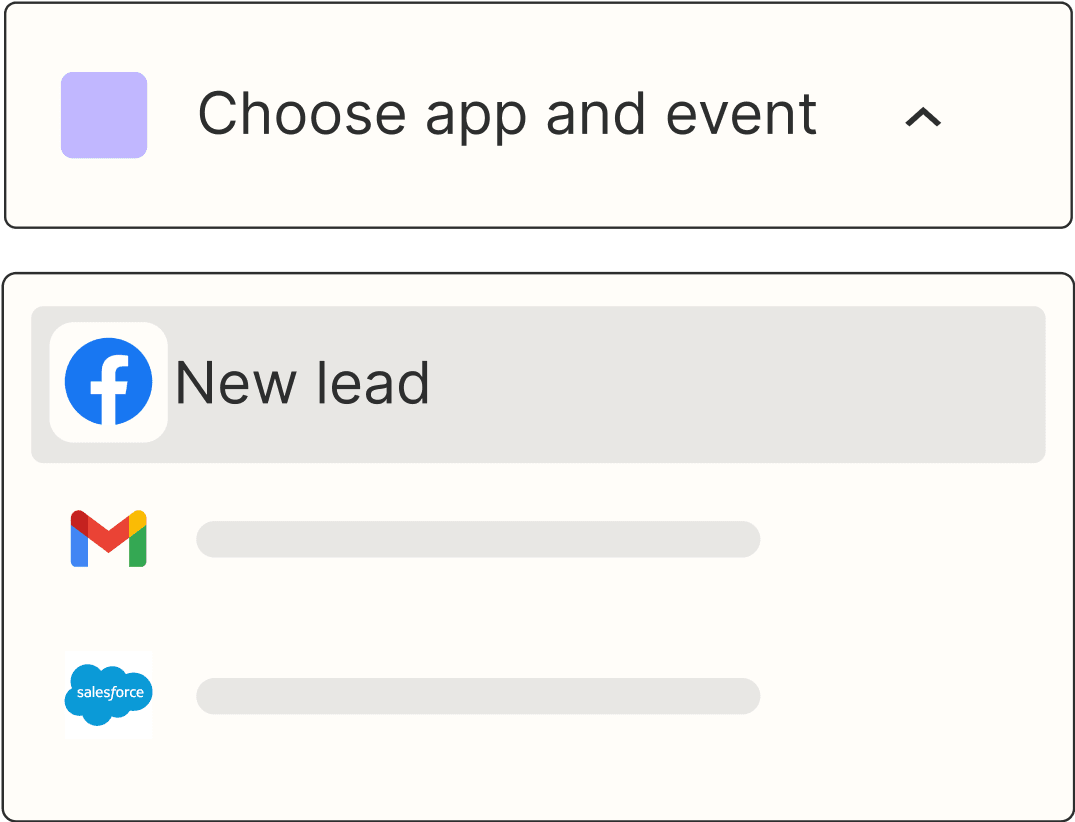Screen dimensions: 1075x822
Task: Click the red M of Gmail
Action: pyautogui.click(x=108, y=532)
